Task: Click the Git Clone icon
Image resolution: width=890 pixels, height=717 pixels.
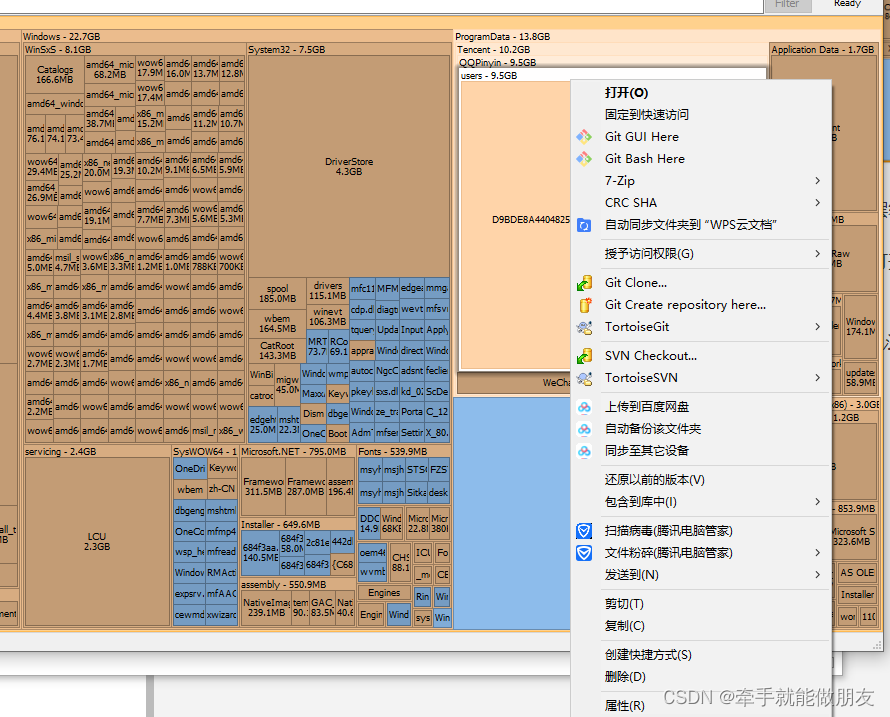Action: [x=584, y=283]
